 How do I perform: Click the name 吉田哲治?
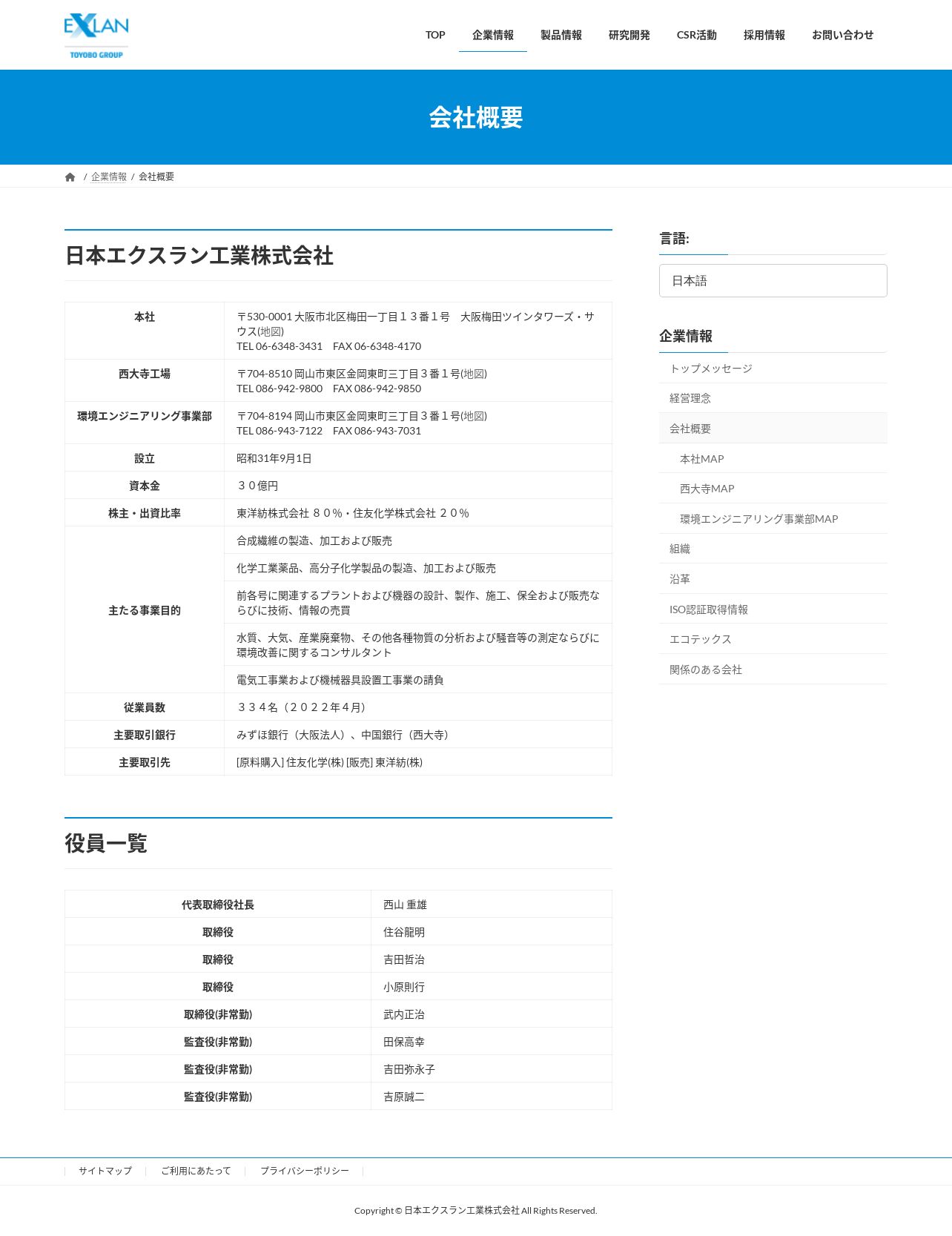pos(404,959)
